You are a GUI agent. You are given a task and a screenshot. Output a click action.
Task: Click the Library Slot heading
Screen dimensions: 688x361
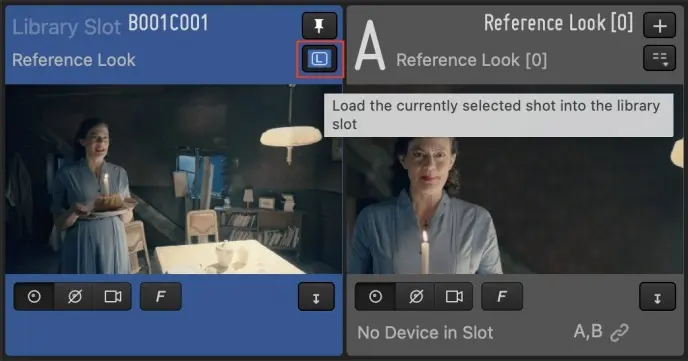pos(66,27)
